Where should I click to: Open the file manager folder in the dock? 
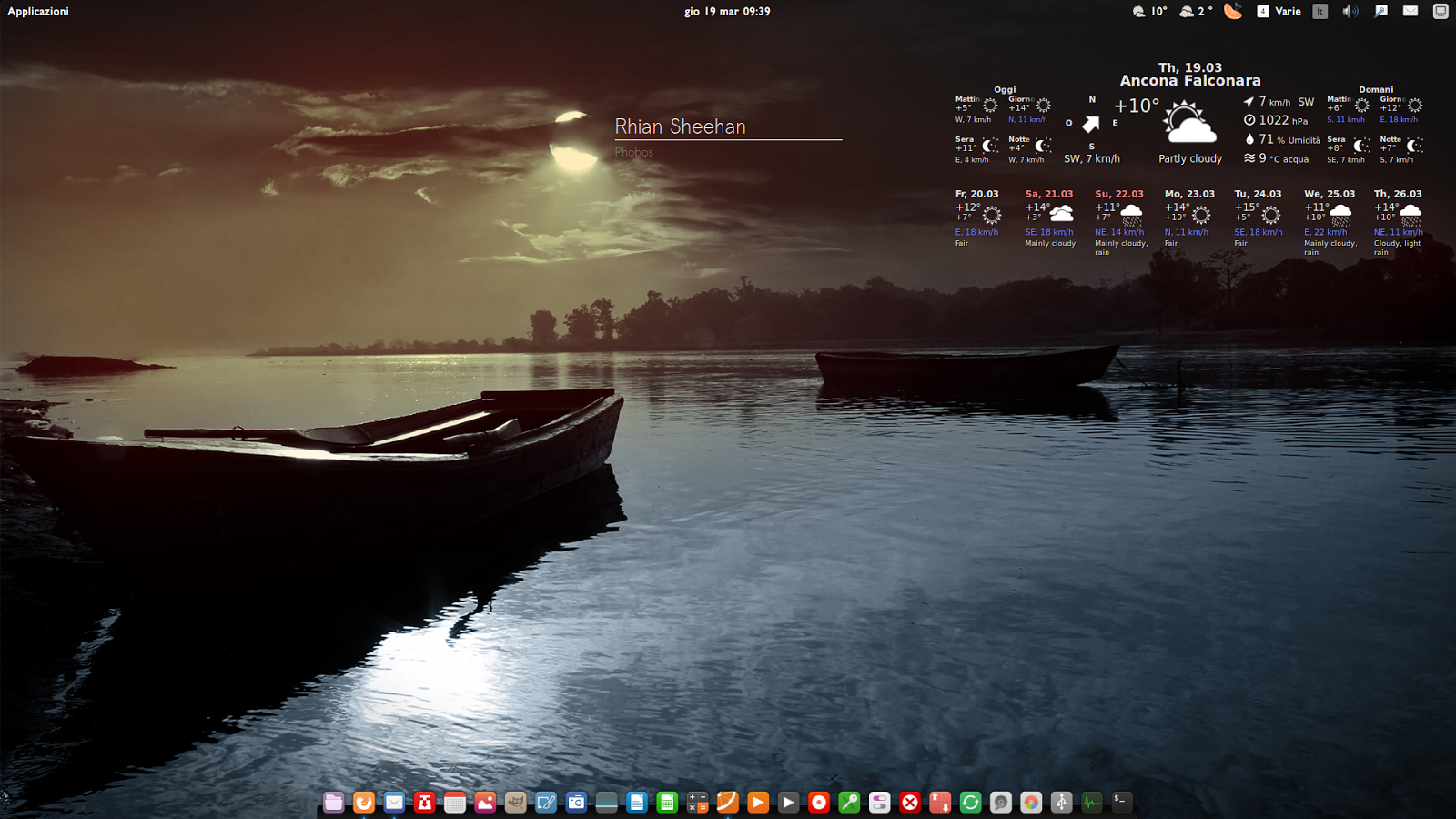[334, 802]
